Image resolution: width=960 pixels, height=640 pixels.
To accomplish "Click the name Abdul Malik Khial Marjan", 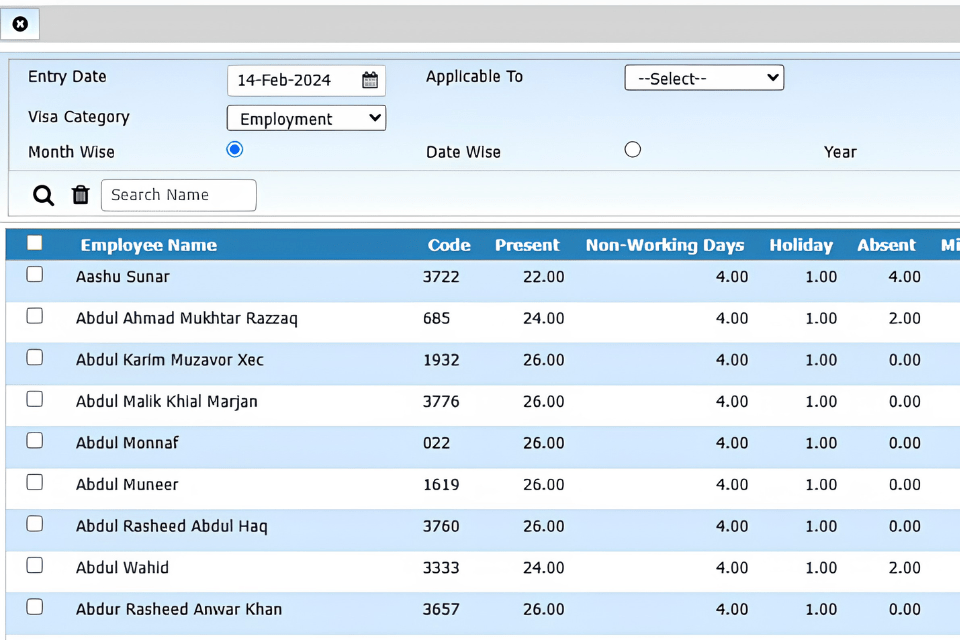I will point(167,402).
